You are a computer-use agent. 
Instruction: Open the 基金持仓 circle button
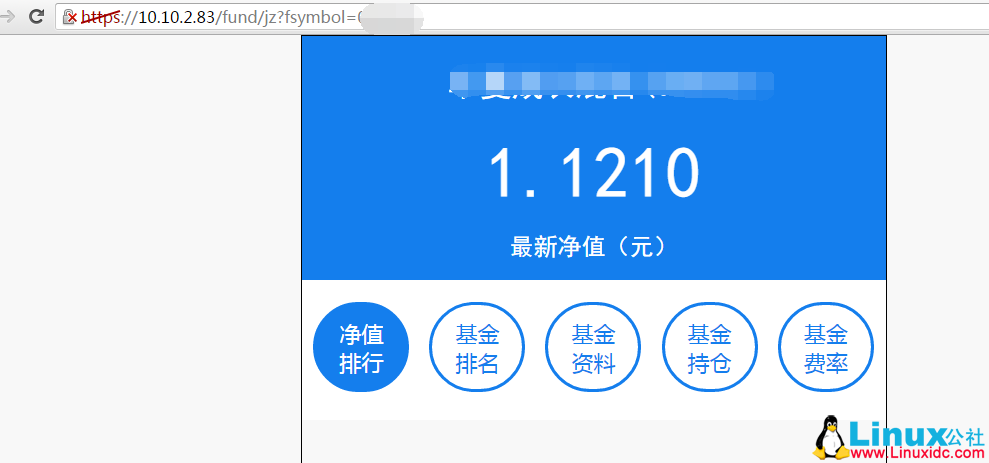pos(710,348)
